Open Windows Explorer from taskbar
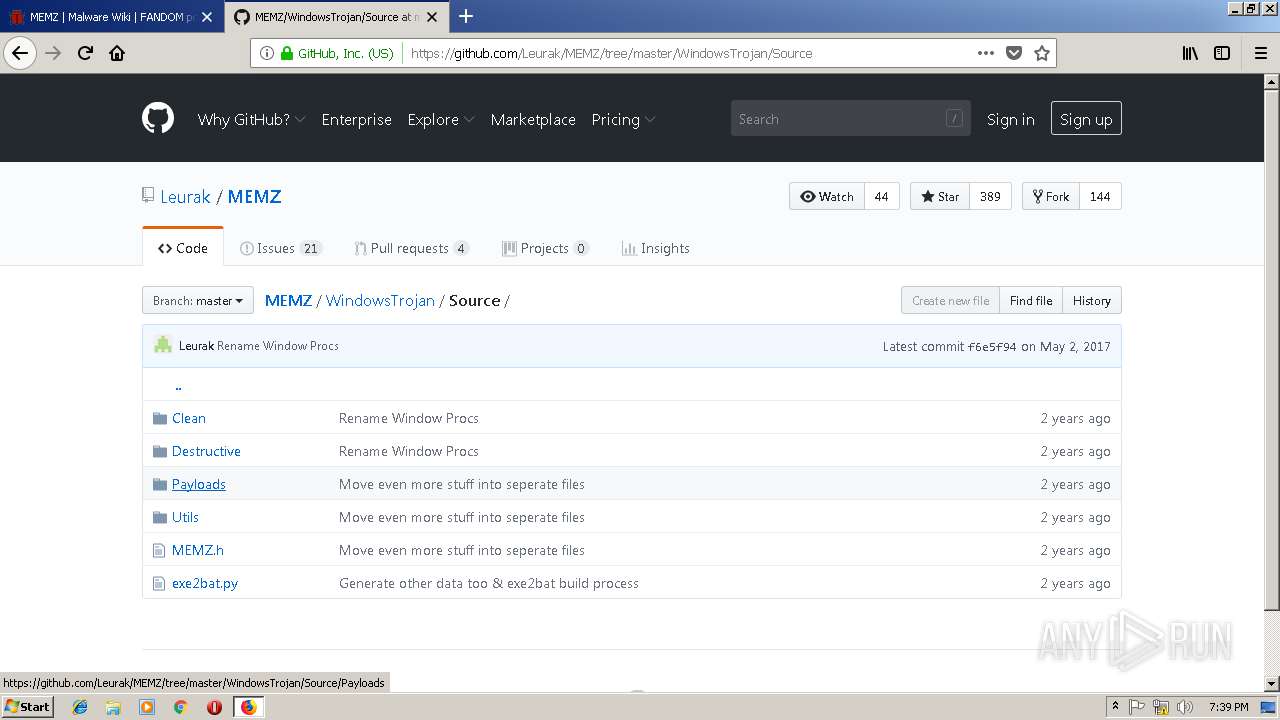This screenshot has width=1280, height=720. (113, 707)
